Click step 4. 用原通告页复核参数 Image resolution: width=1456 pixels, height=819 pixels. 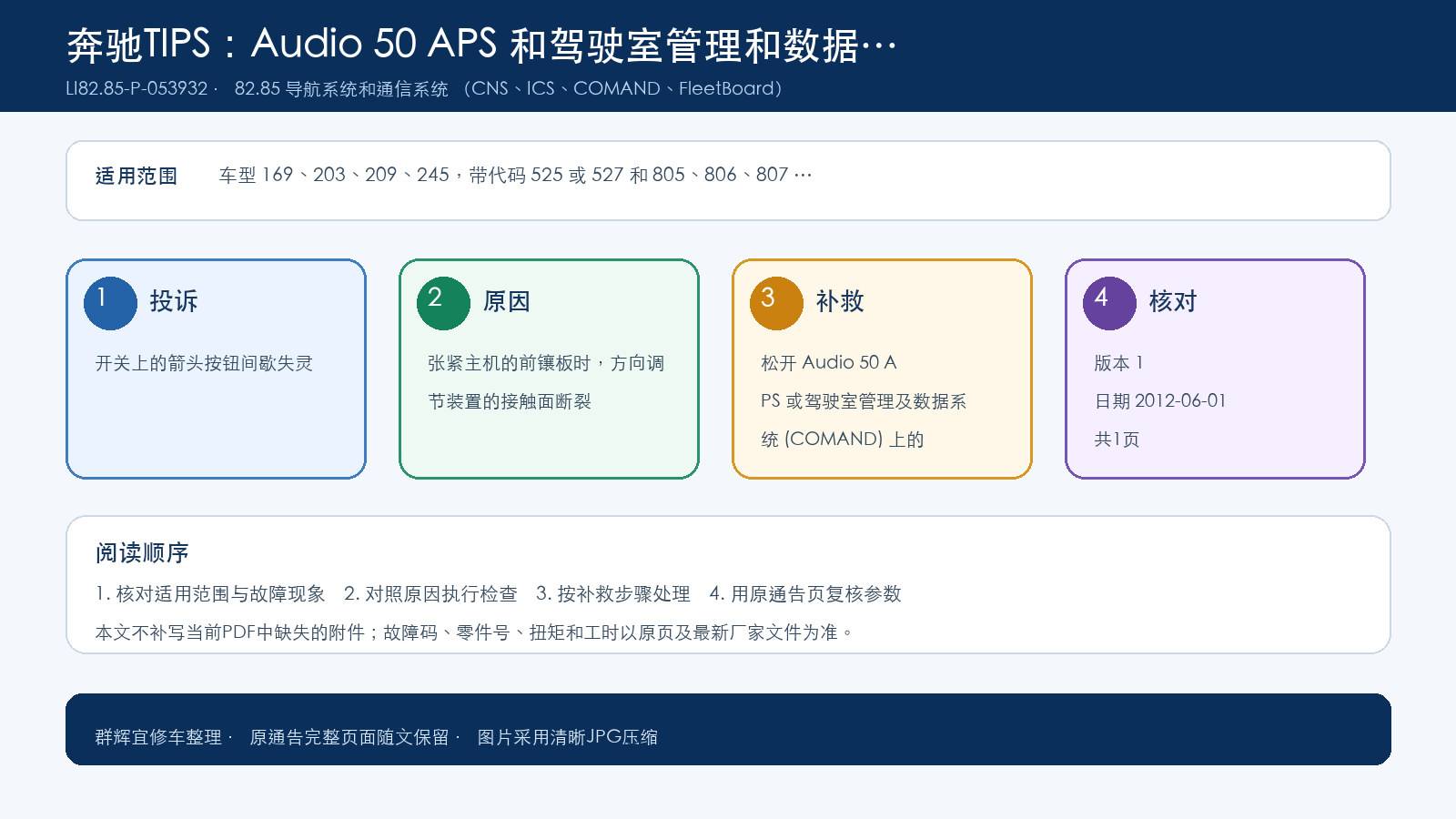805,594
